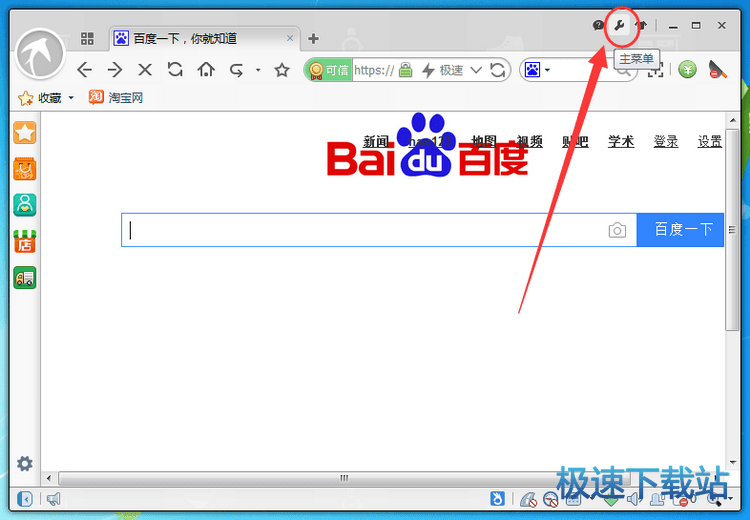The image size is (750, 520).
Task: Expand the Baidu search engine selector
Action: (537, 70)
